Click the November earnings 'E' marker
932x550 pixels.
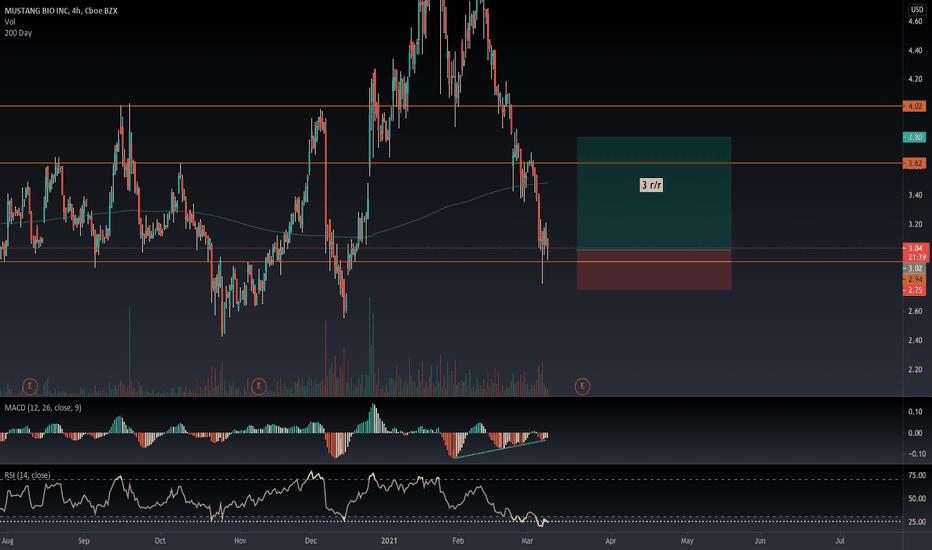coord(258,386)
